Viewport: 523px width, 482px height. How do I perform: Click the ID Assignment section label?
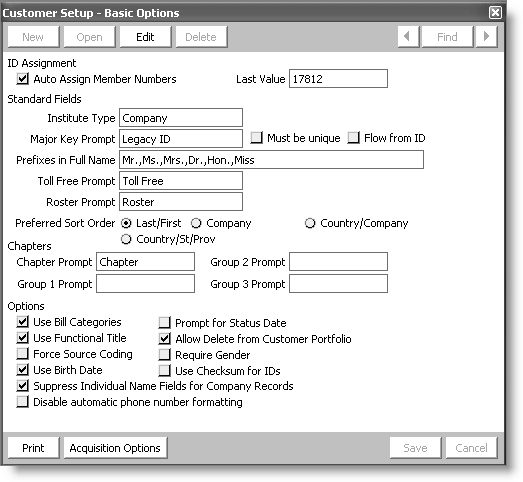pos(42,63)
